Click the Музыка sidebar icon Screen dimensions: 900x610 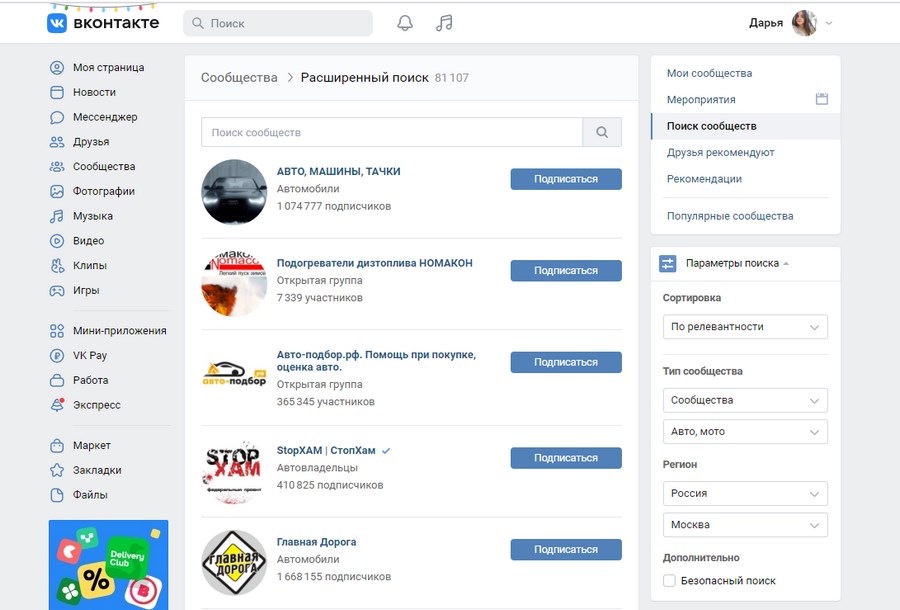[x=57, y=216]
